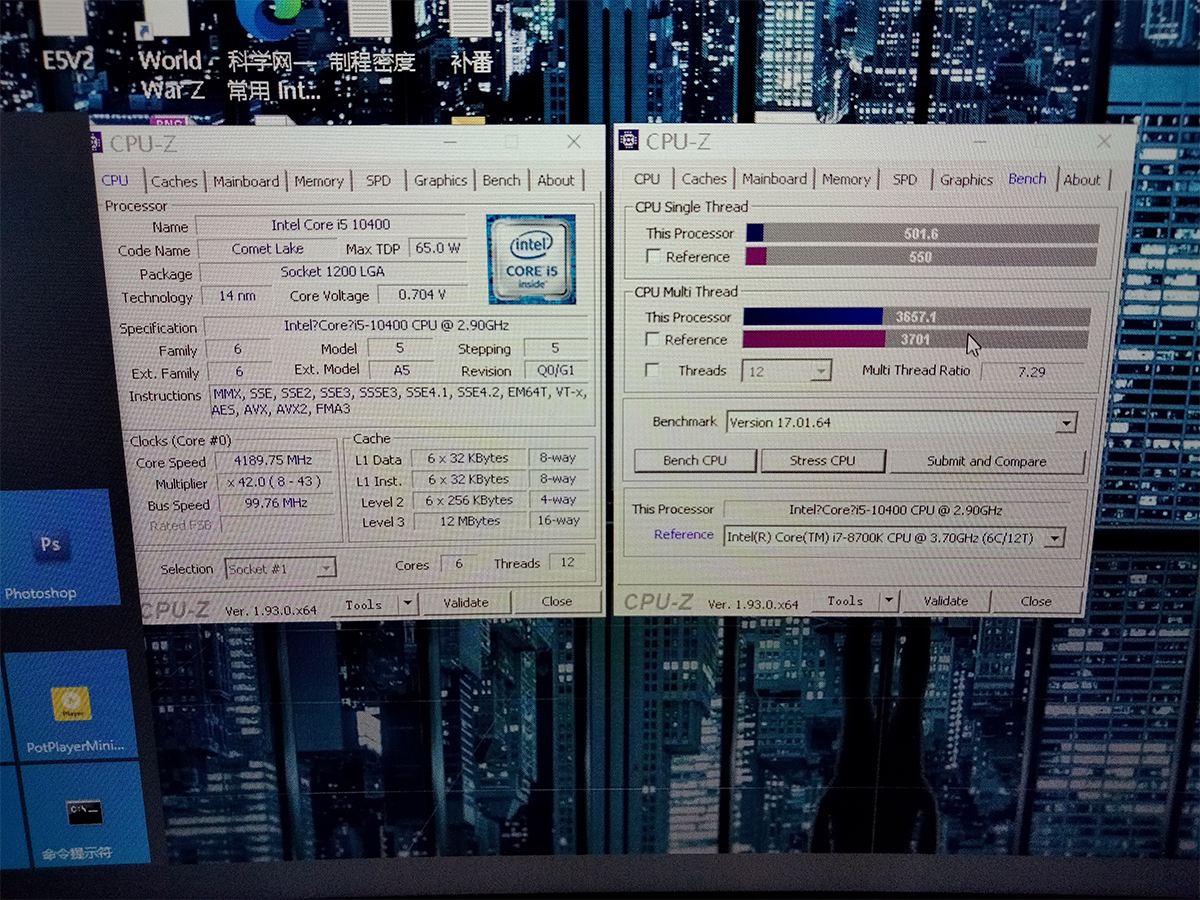This screenshot has width=1200, height=900.
Task: Launch the PotPlayerMini tile
Action: click(x=72, y=706)
